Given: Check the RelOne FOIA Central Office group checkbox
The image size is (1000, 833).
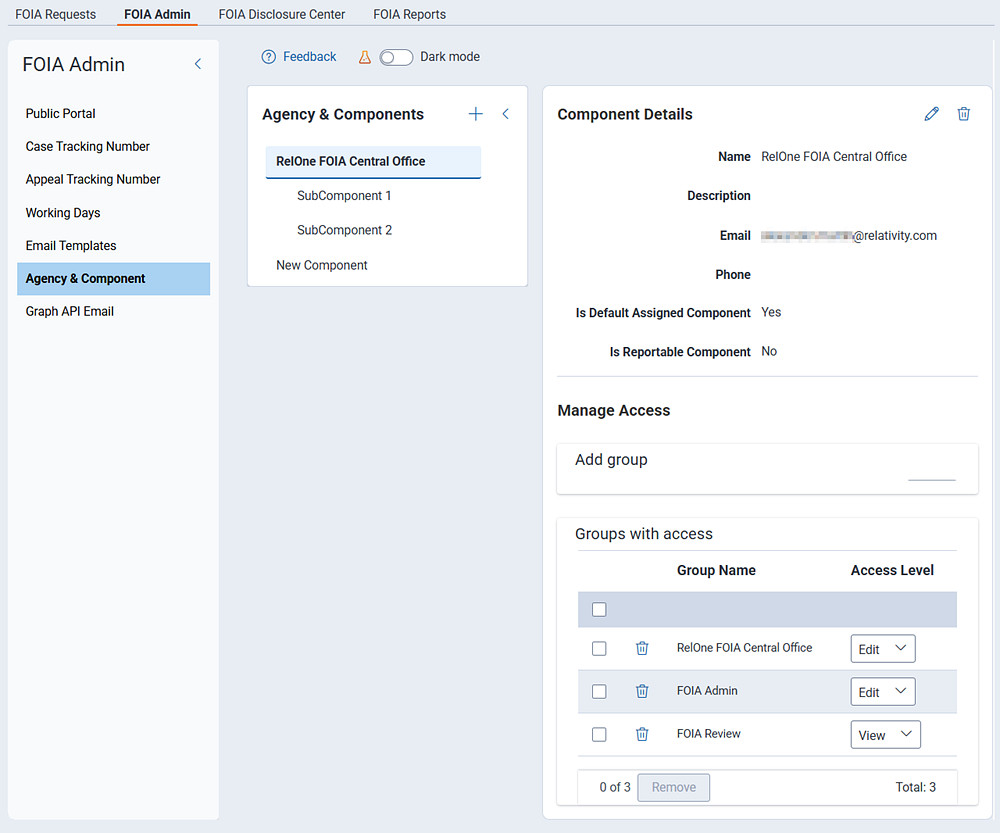Looking at the screenshot, I should click(599, 649).
